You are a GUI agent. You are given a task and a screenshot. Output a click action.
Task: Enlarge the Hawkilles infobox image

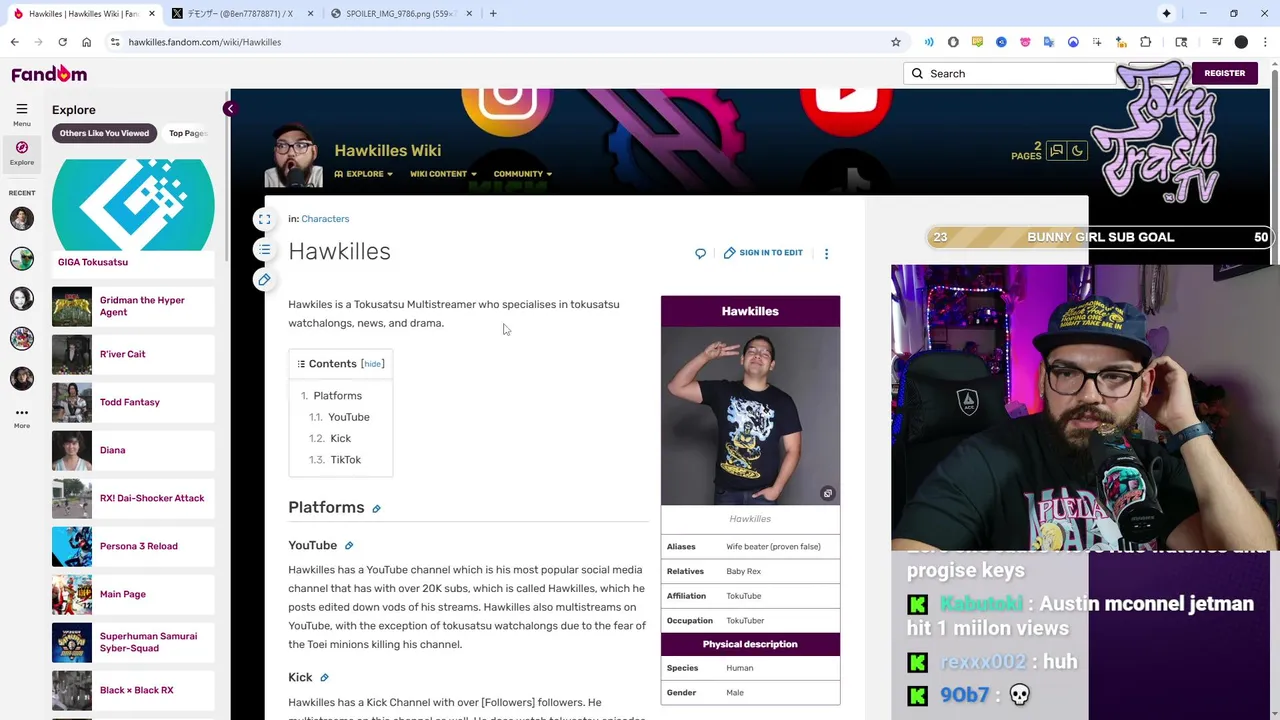point(827,494)
